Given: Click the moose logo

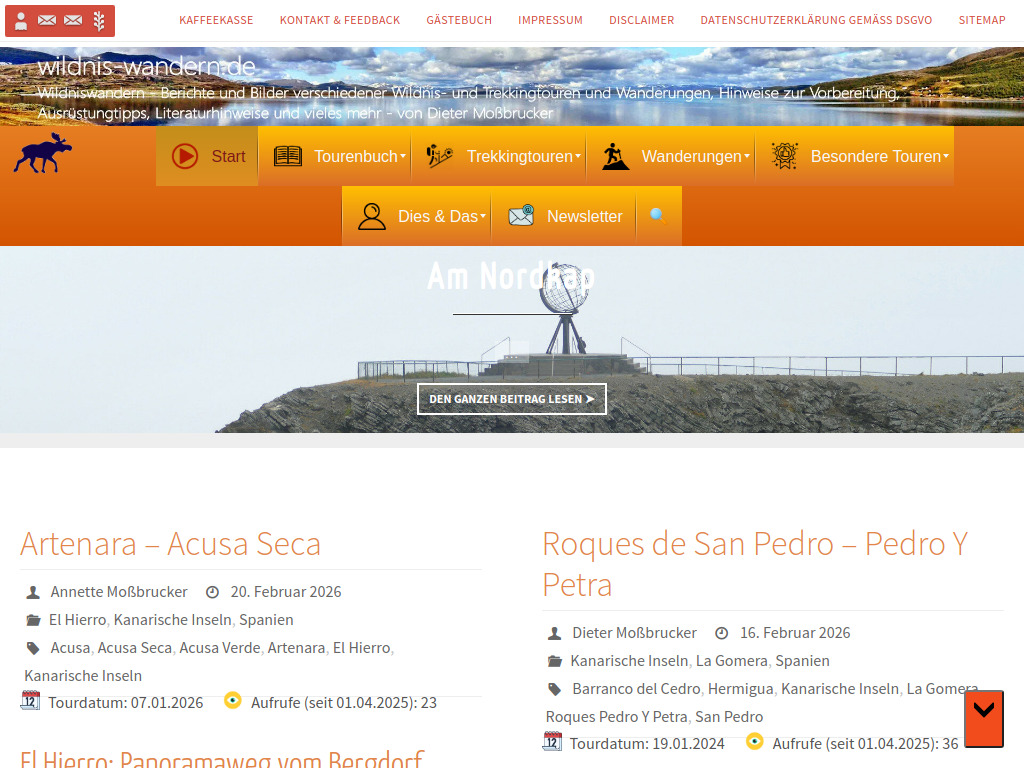Looking at the screenshot, I should click(x=42, y=154).
